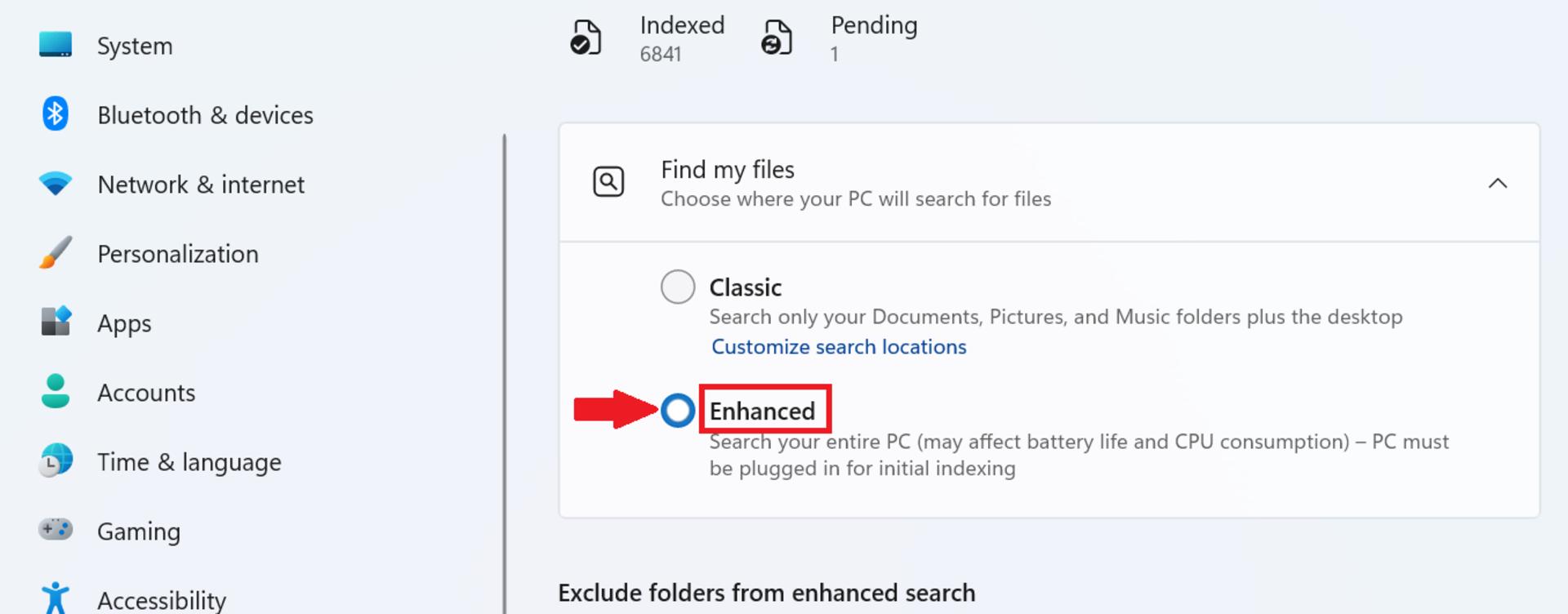Image resolution: width=1568 pixels, height=614 pixels.
Task: Click the Find my files magnifier icon
Action: pyautogui.click(x=608, y=181)
